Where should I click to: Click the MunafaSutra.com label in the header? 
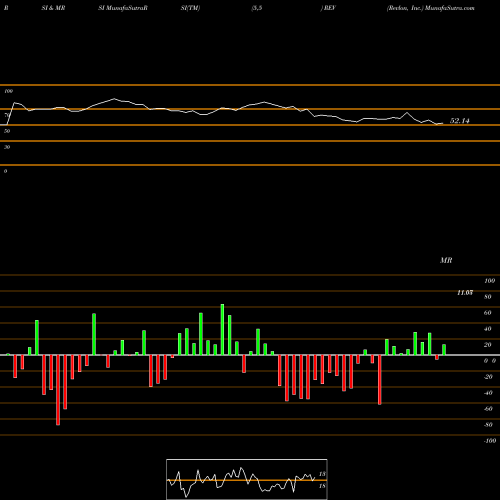(x=450, y=8)
